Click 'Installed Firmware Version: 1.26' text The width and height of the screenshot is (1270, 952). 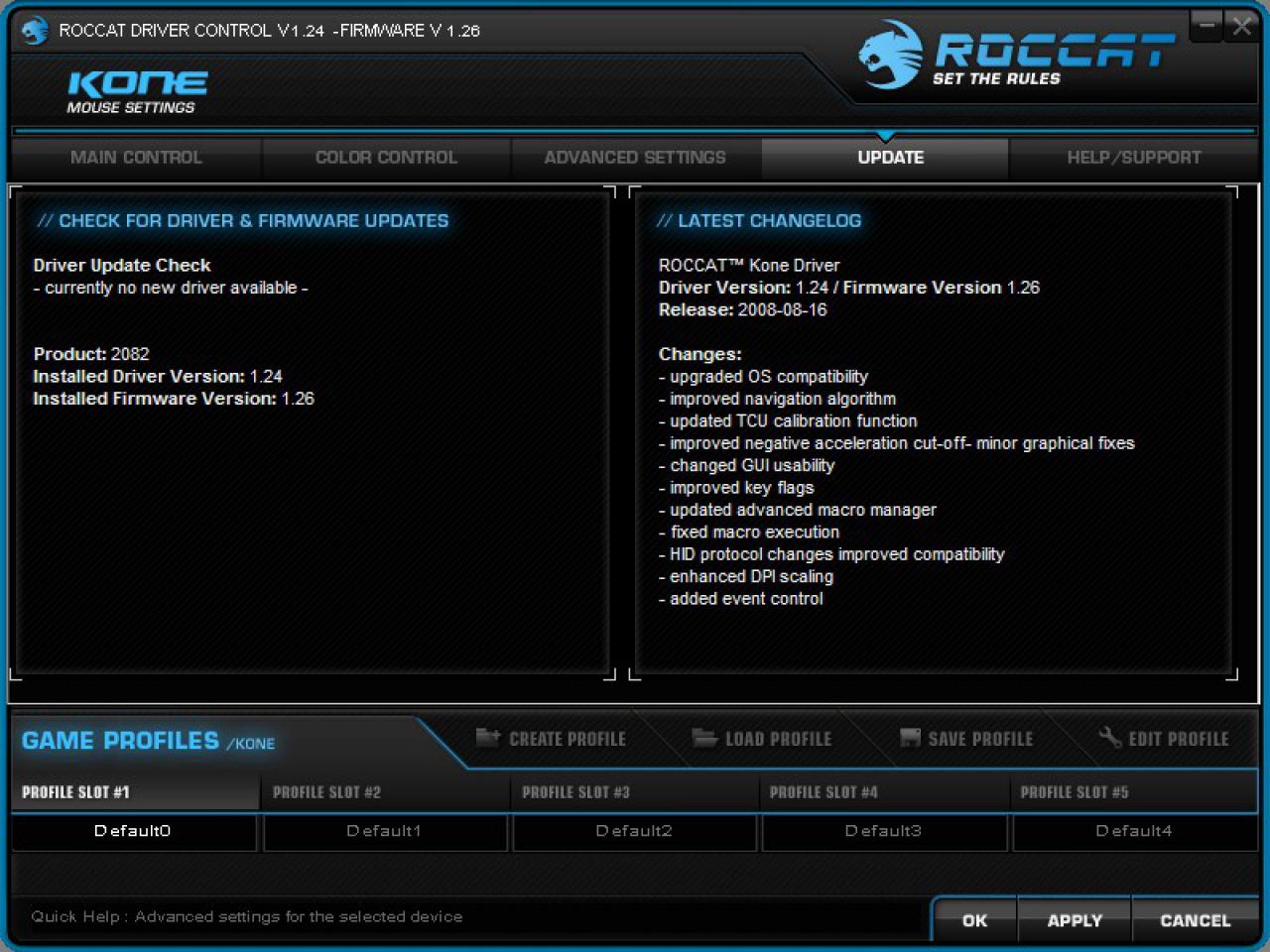click(174, 399)
